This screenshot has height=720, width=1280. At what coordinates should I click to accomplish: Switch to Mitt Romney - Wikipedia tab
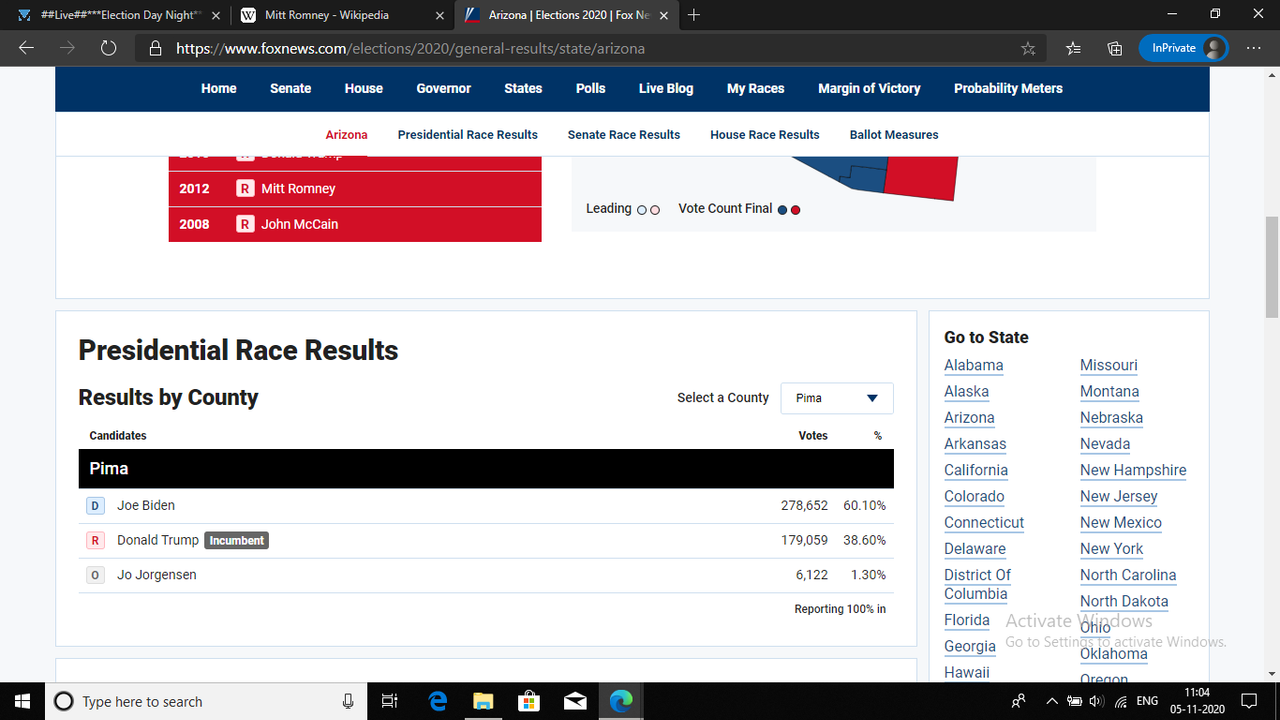point(342,15)
